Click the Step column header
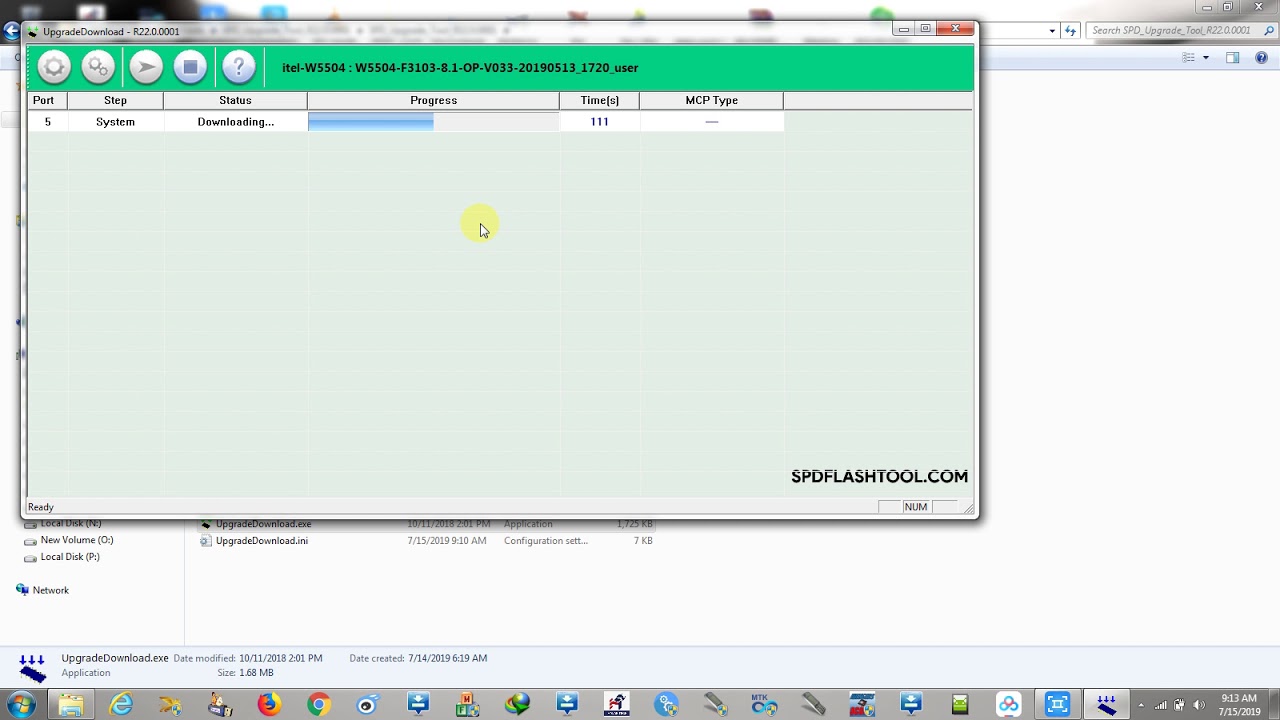 115,100
